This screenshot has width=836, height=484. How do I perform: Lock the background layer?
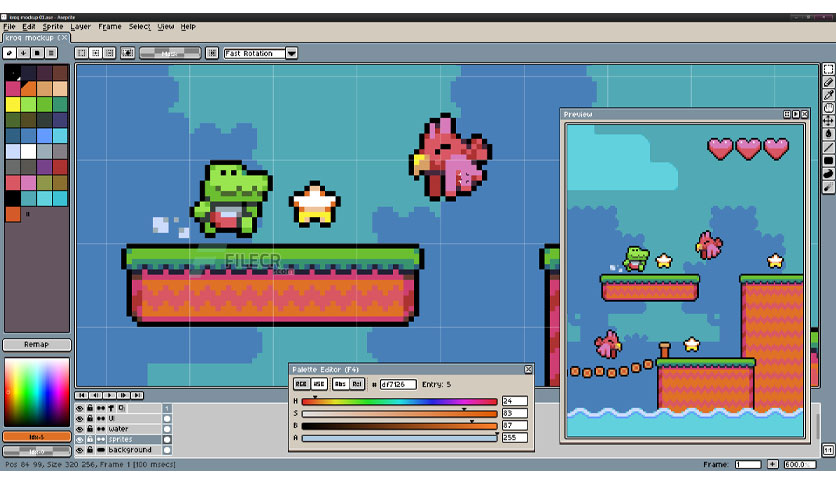(90, 450)
